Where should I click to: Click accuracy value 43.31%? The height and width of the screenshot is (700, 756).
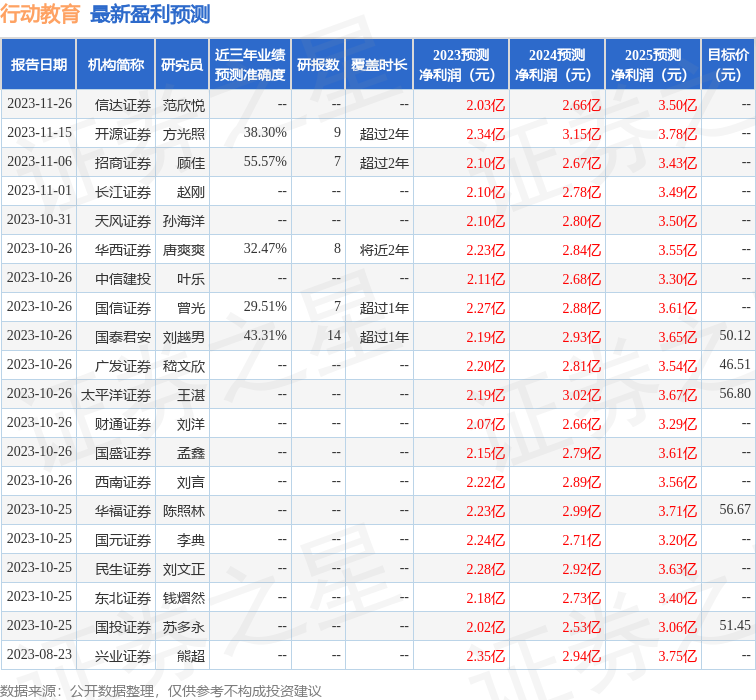coord(265,335)
